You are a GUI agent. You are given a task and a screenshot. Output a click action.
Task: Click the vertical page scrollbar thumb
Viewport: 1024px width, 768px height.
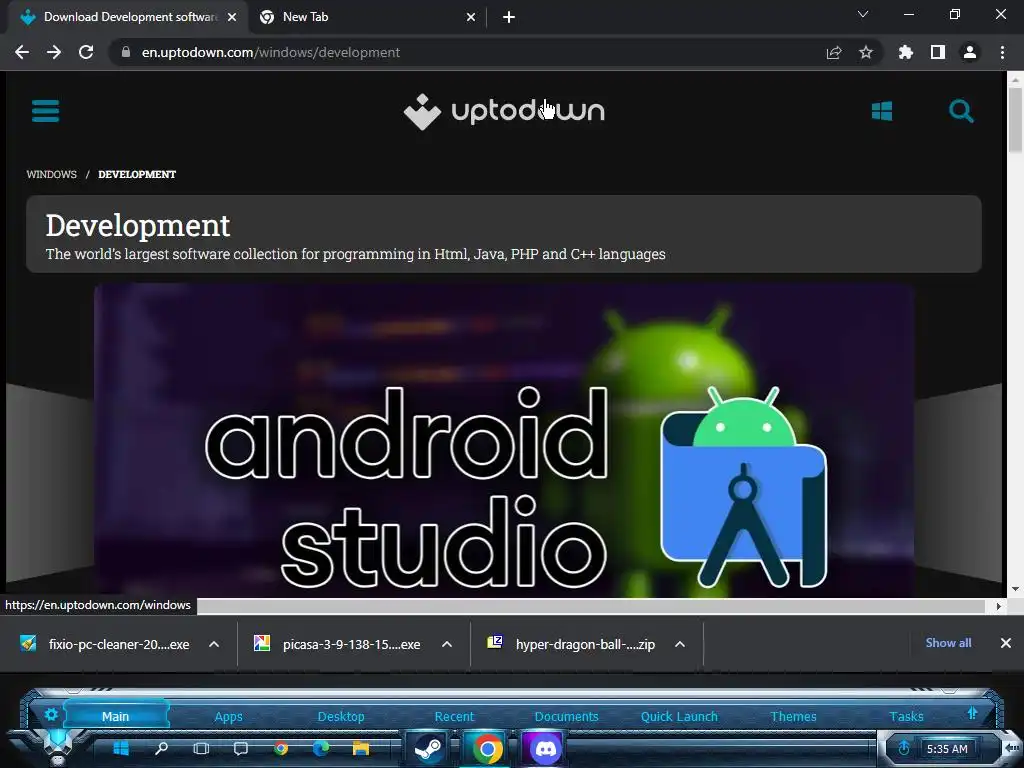point(1015,120)
